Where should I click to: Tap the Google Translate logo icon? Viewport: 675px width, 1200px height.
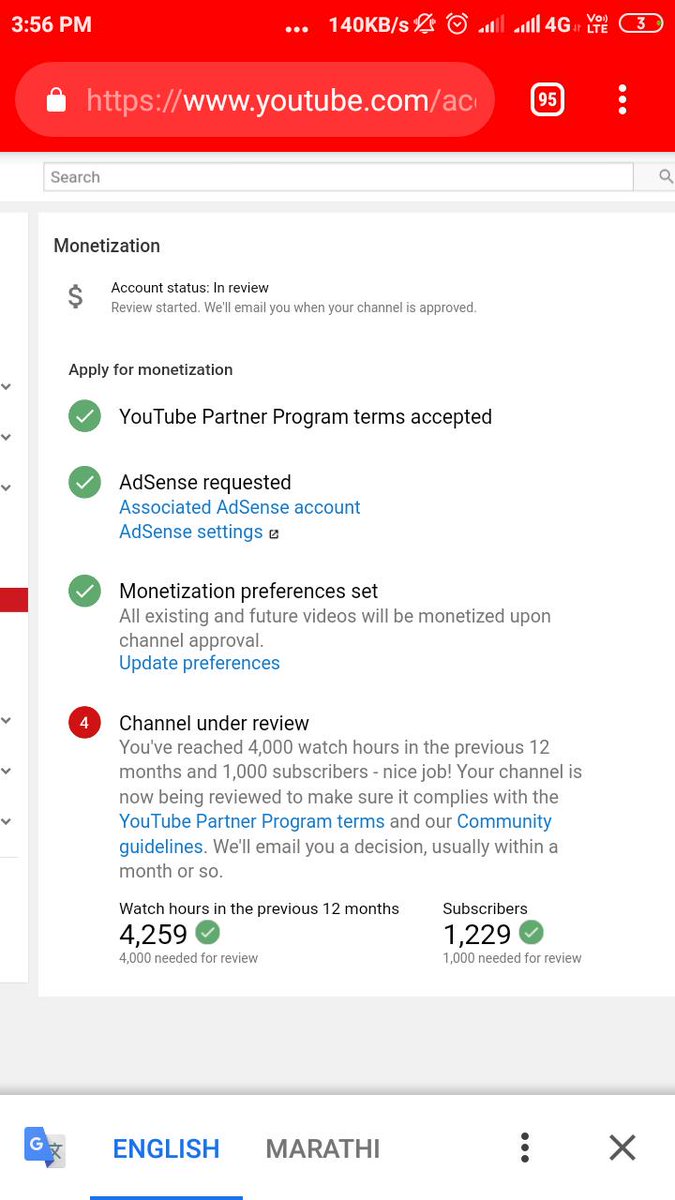click(x=44, y=1147)
